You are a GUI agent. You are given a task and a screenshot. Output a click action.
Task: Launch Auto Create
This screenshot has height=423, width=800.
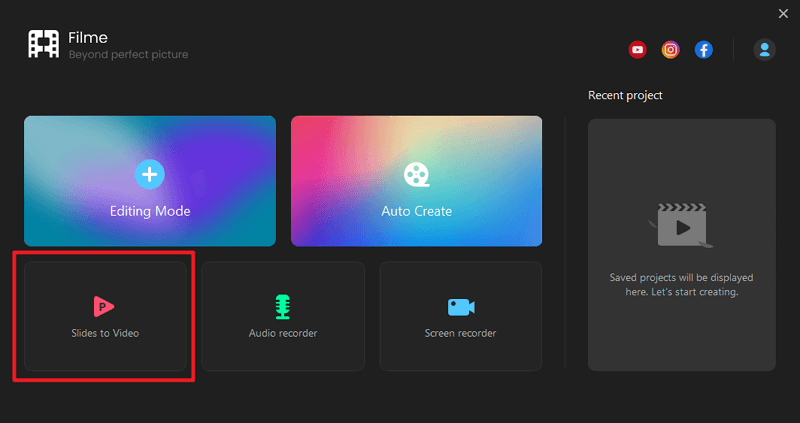(416, 181)
